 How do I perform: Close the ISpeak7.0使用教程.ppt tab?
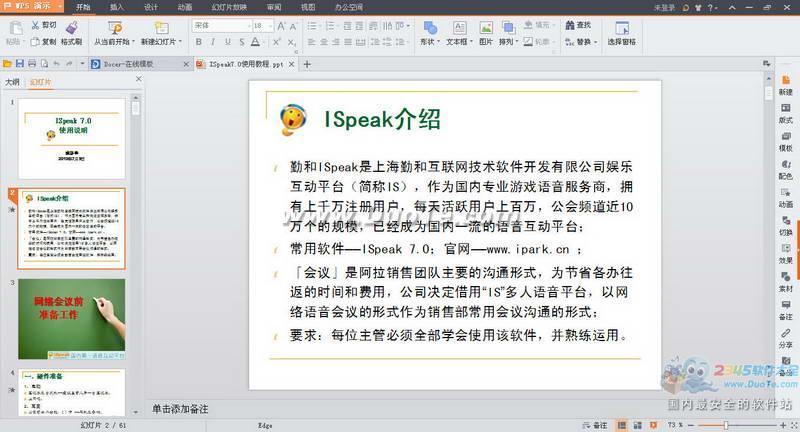coord(291,64)
